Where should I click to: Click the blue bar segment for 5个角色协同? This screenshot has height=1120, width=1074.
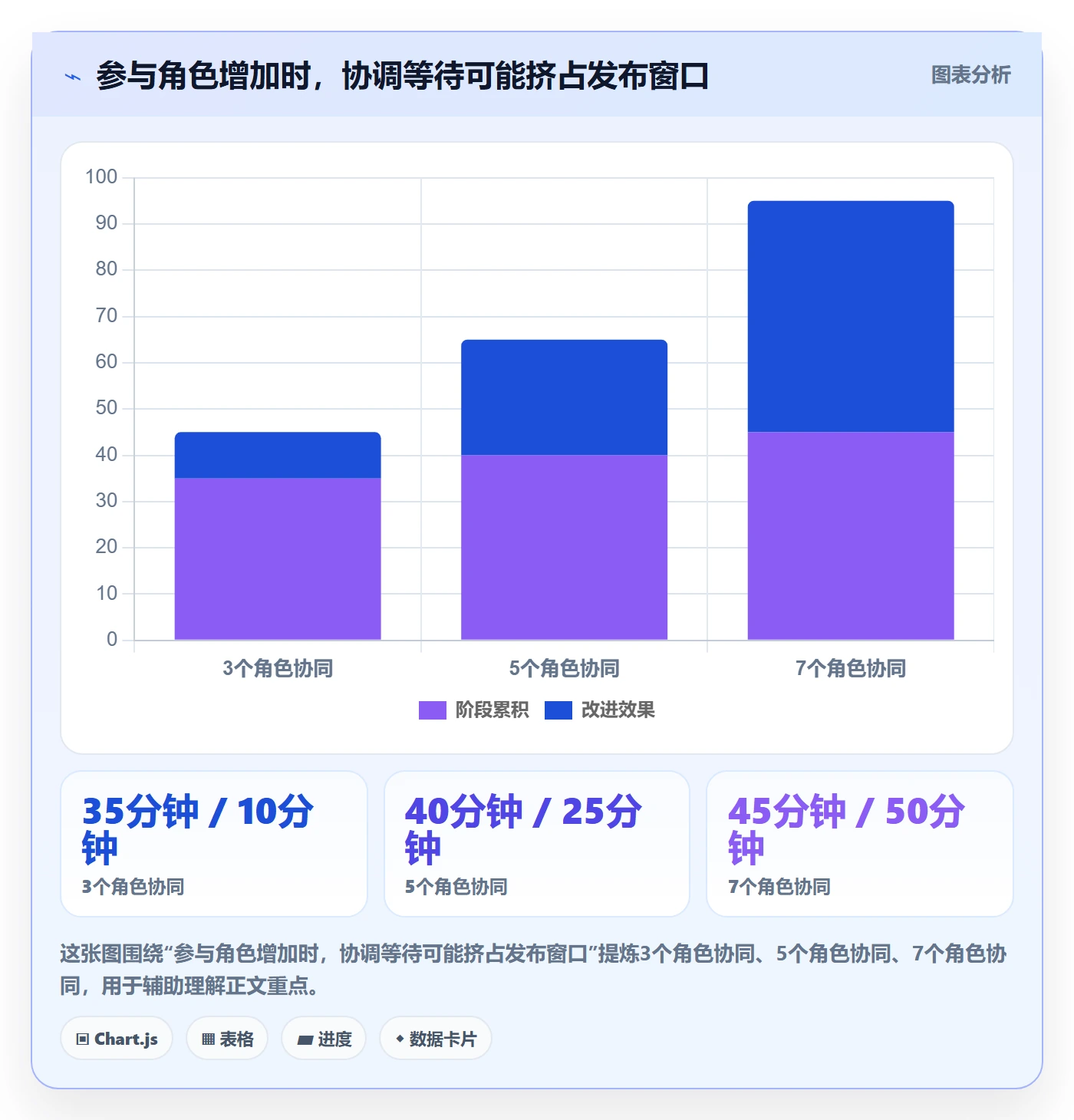coord(564,397)
